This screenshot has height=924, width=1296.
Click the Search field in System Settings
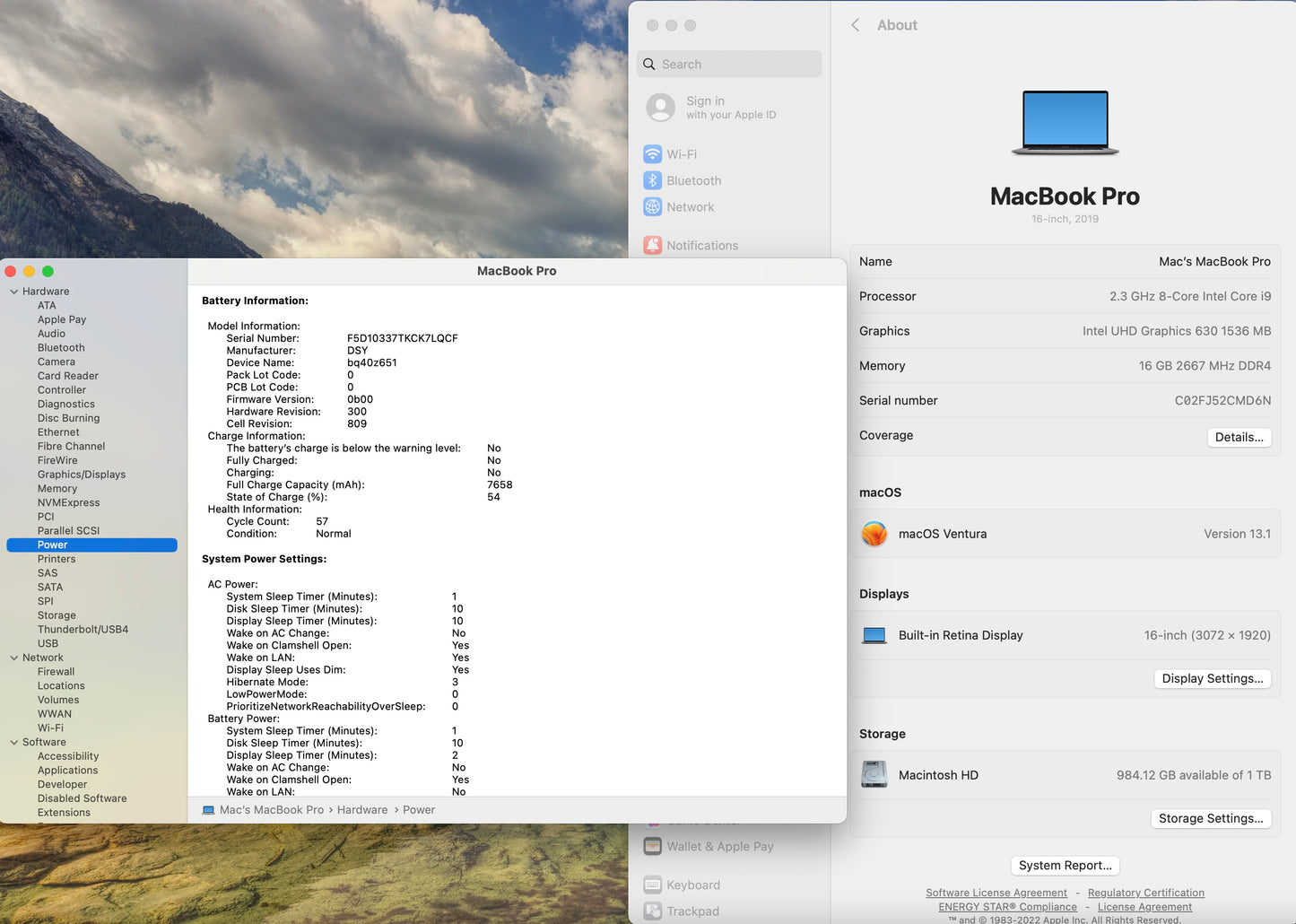pos(728,64)
